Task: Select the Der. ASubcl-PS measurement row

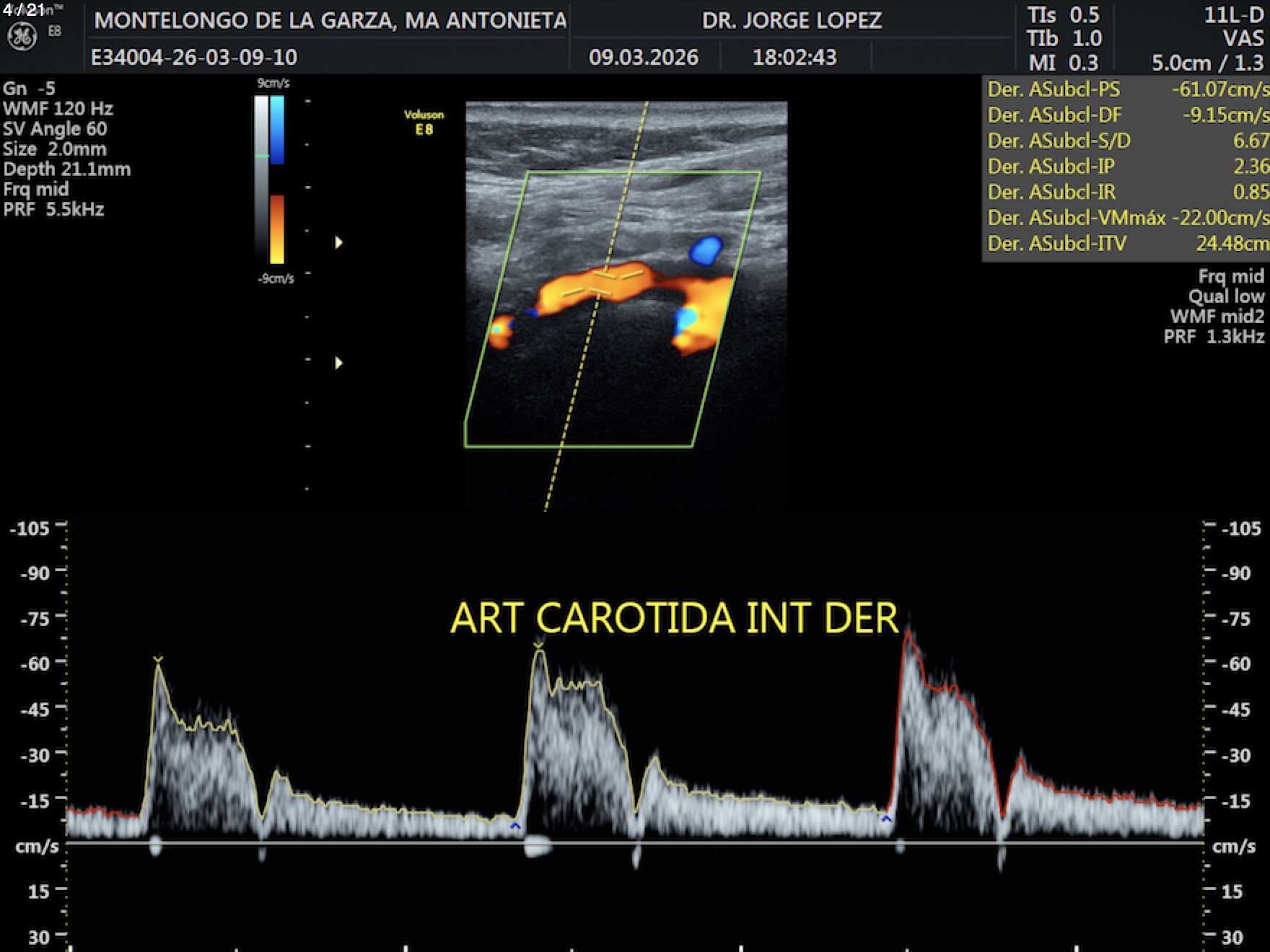Action: (1127, 89)
